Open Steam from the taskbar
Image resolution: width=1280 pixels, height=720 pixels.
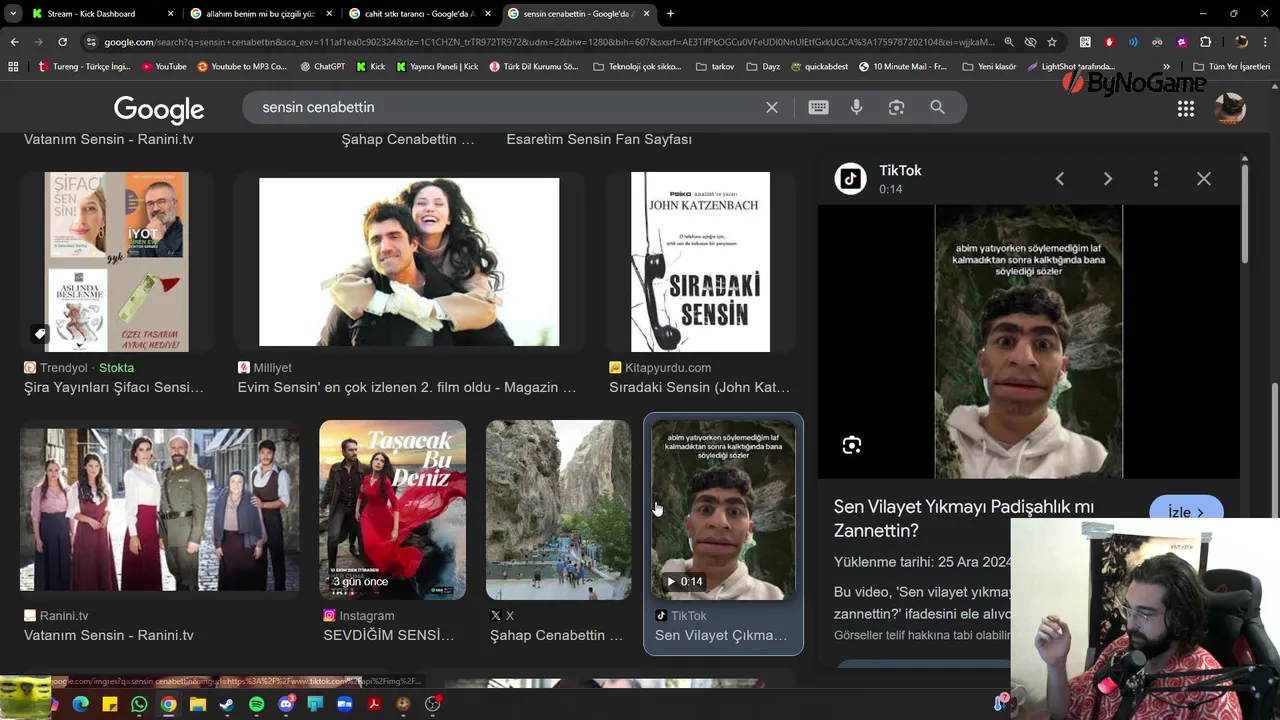(227, 705)
